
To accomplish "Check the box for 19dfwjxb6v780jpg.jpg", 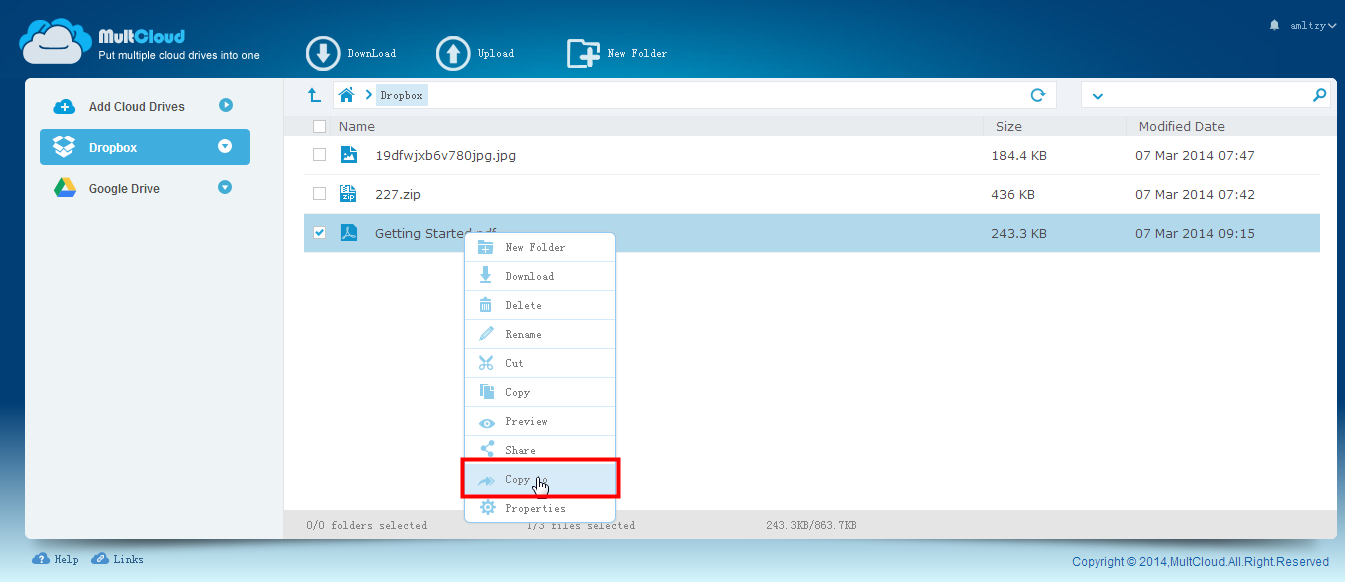I will (319, 155).
